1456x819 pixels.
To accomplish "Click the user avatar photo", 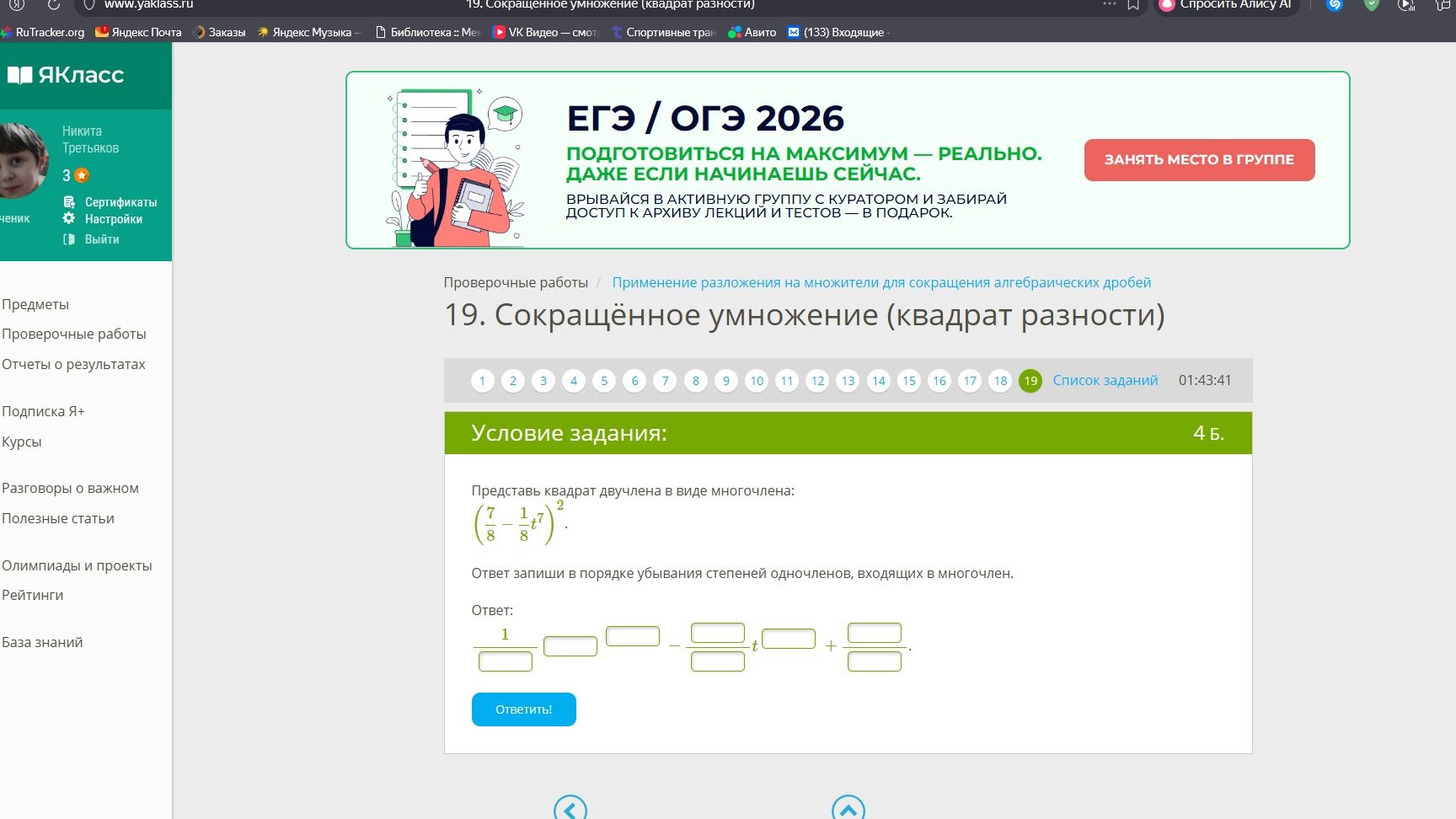I will point(23,160).
